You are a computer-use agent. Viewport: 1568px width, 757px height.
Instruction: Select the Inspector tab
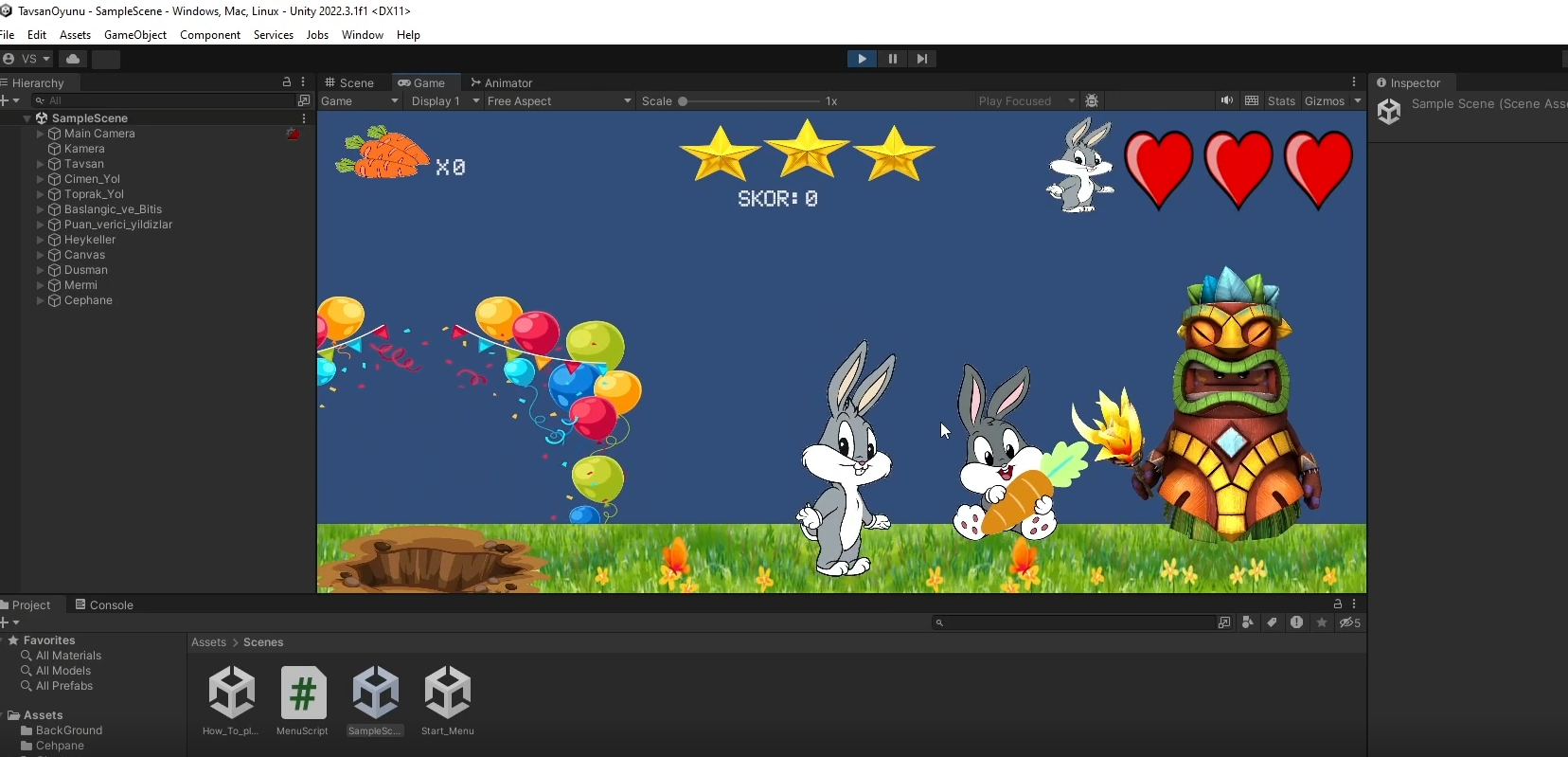click(1408, 83)
